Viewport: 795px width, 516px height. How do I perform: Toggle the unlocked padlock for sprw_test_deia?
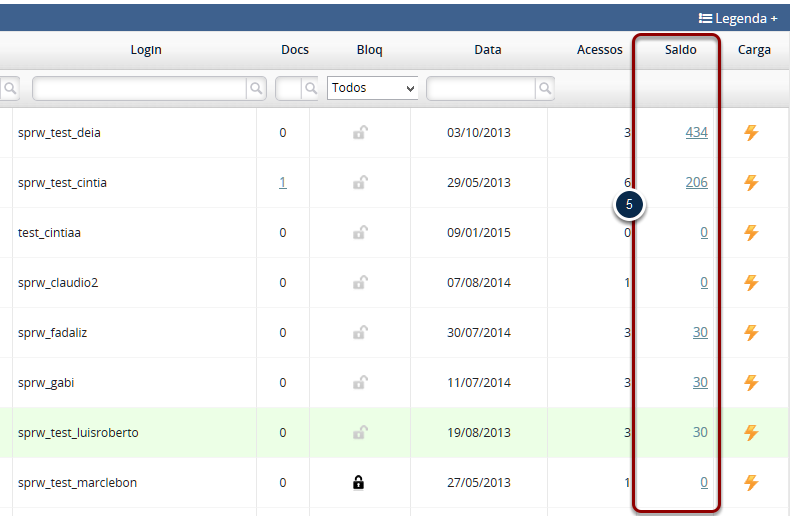click(359, 133)
